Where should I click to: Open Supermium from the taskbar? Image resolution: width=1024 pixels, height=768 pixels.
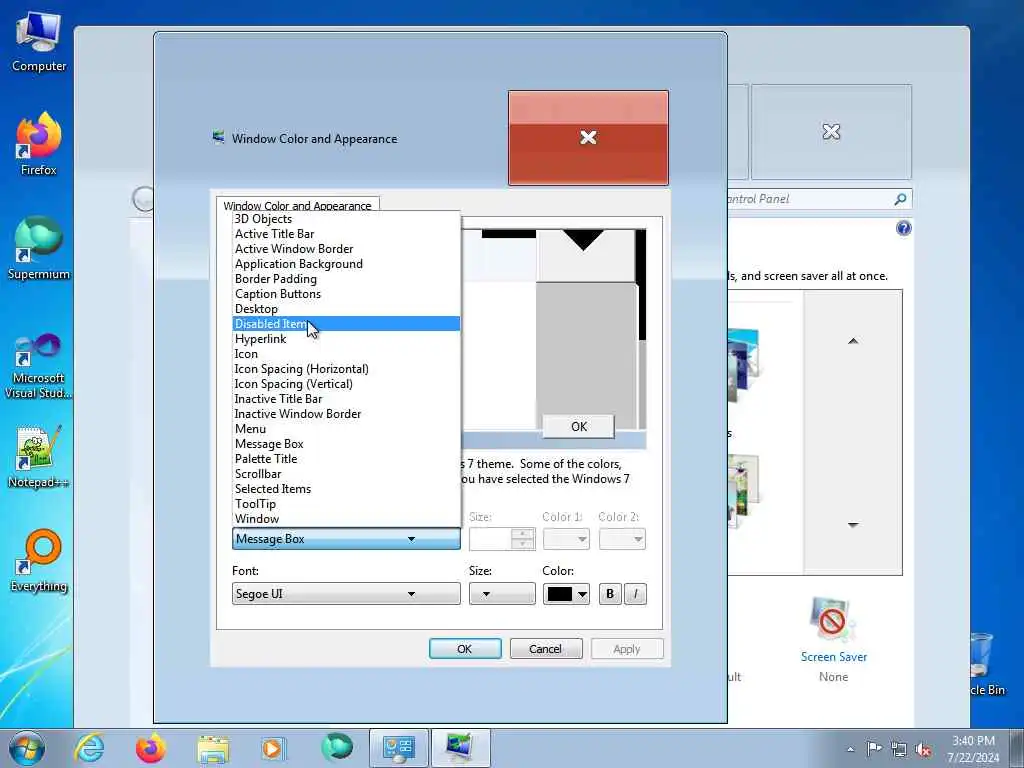tap(337, 748)
